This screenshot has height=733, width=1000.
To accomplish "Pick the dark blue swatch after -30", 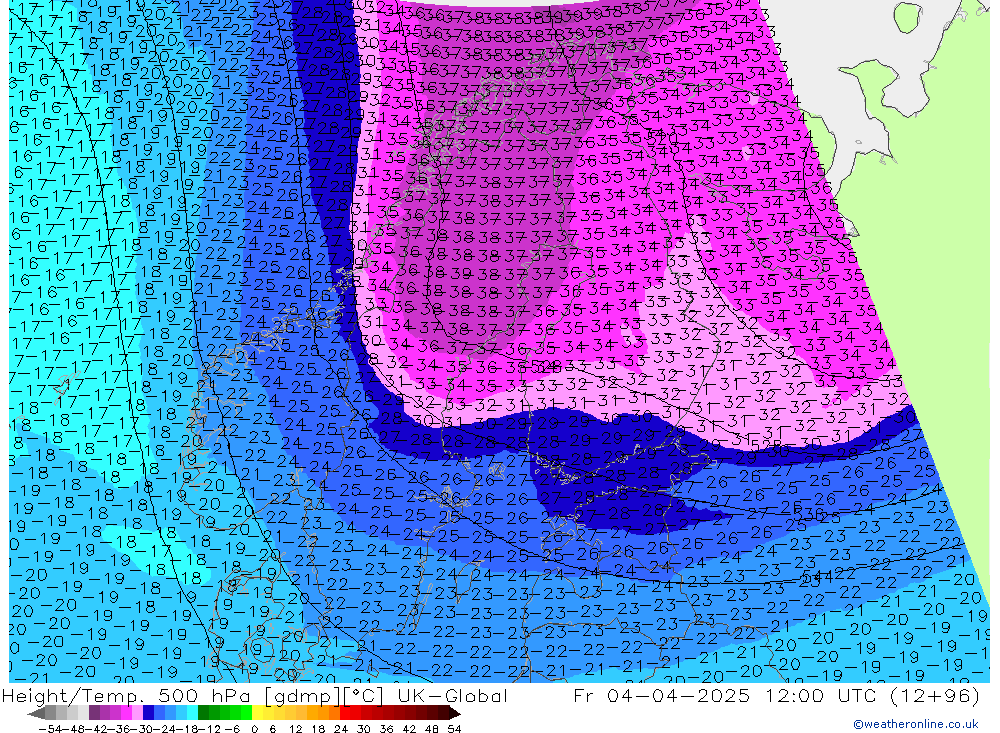I will coord(148,713).
